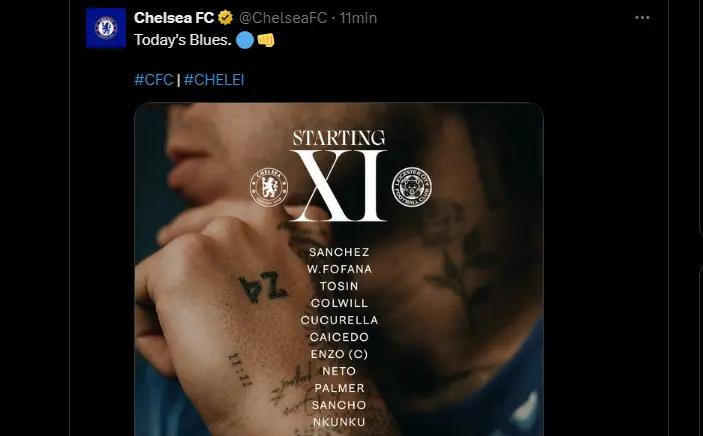Click the gold verified badge
Viewport: 703px width, 436px height.
click(x=226, y=18)
